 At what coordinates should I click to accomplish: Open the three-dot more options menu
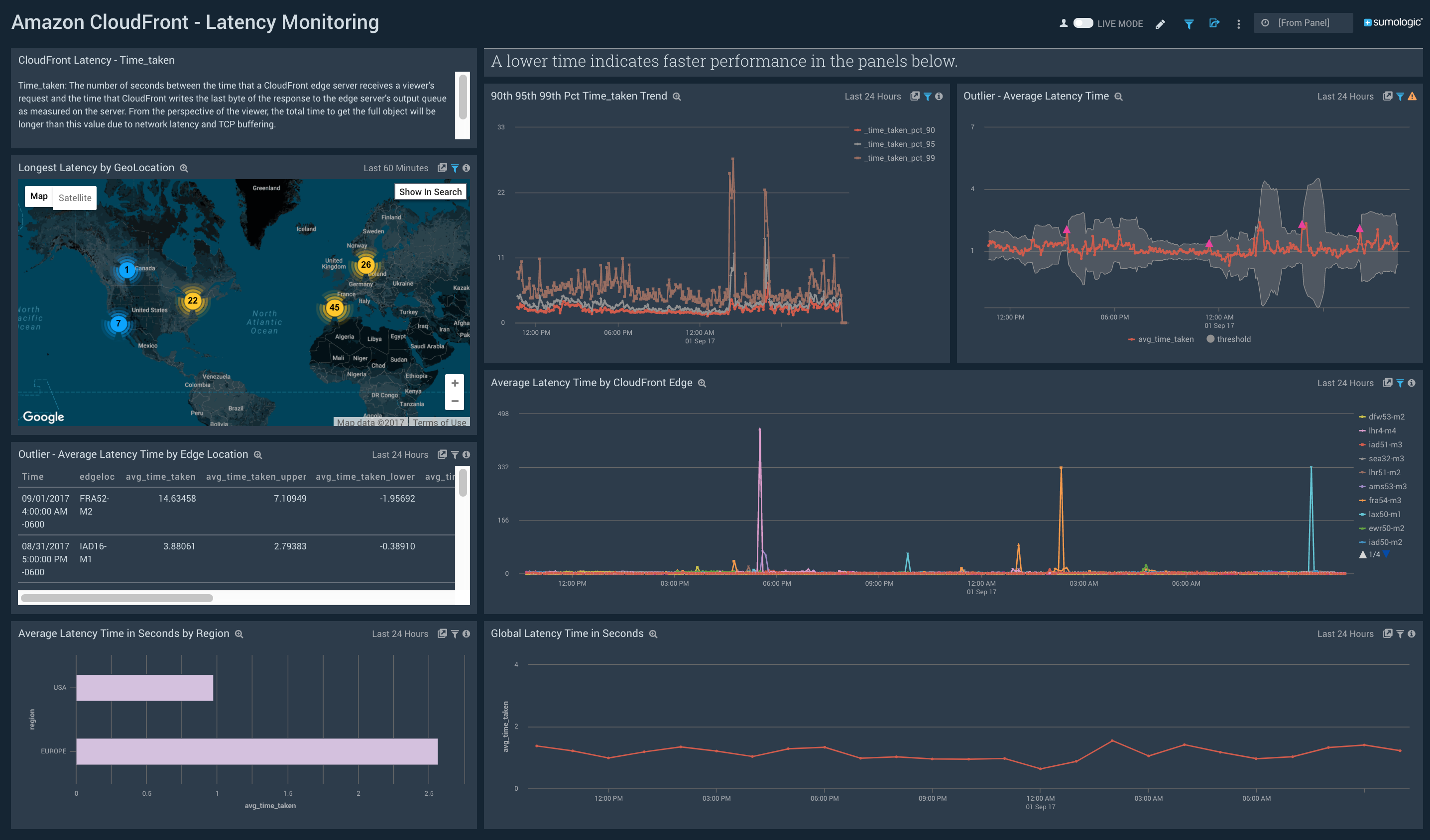1238,24
